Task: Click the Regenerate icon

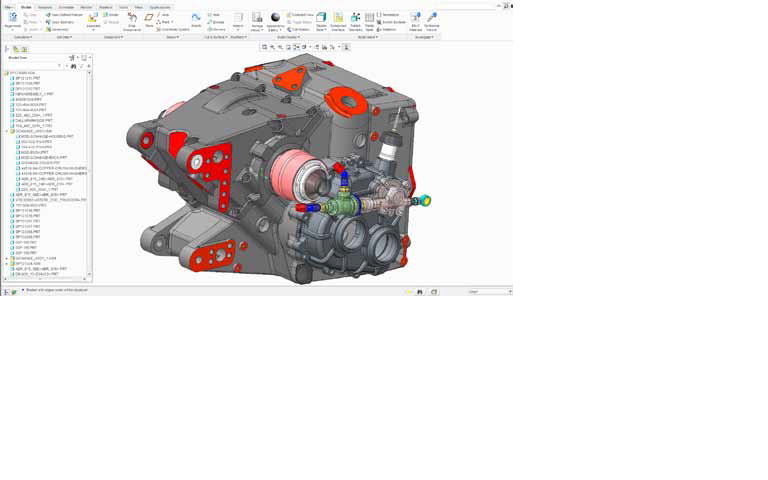Action: 13,19
